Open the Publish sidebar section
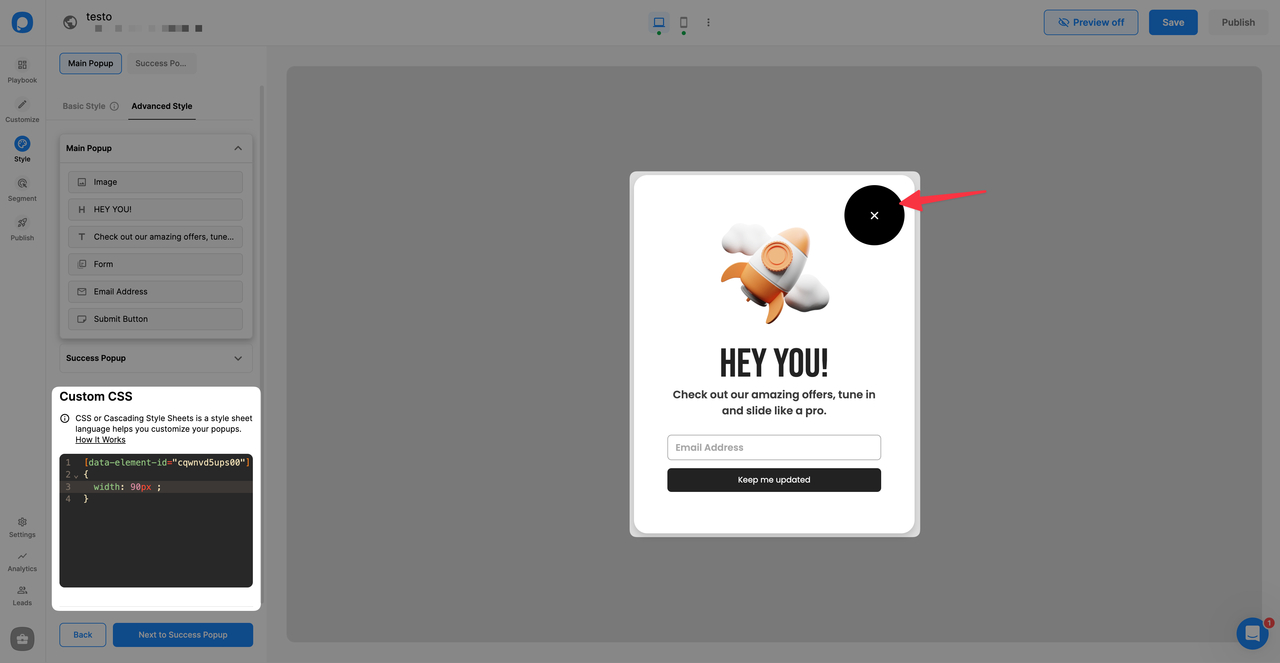1280x663 pixels. (21, 228)
